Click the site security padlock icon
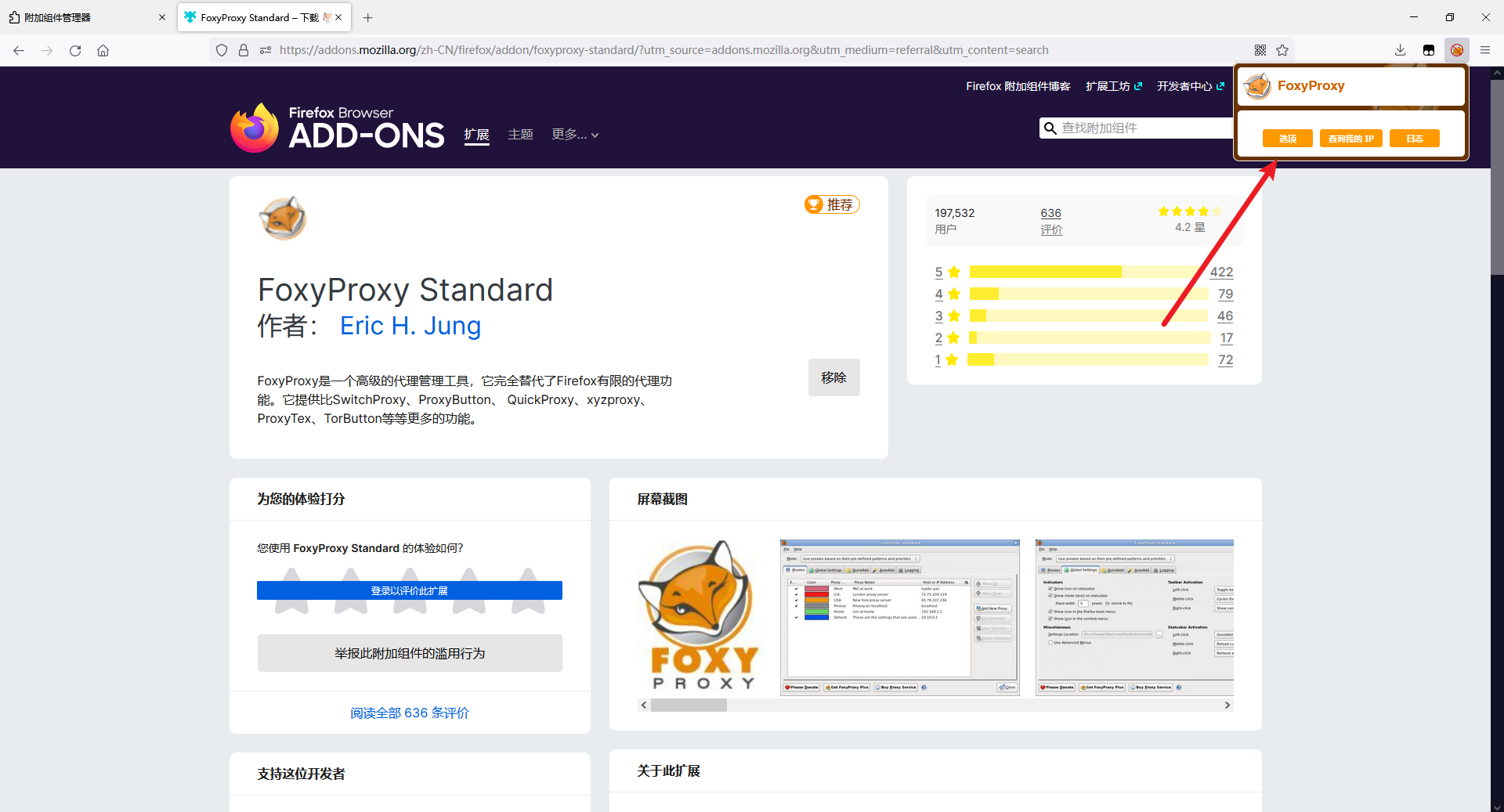 click(x=244, y=50)
